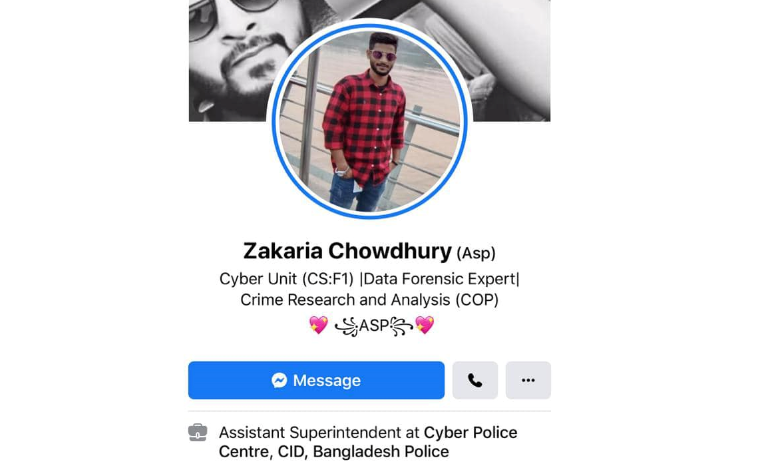Click the Messenger logo inside Message button
The image size is (760, 469).
tap(279, 380)
